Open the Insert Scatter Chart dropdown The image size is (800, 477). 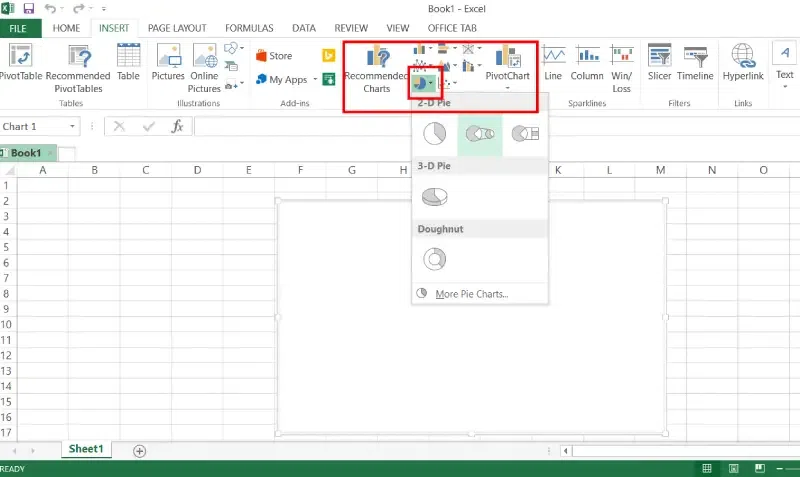point(447,83)
